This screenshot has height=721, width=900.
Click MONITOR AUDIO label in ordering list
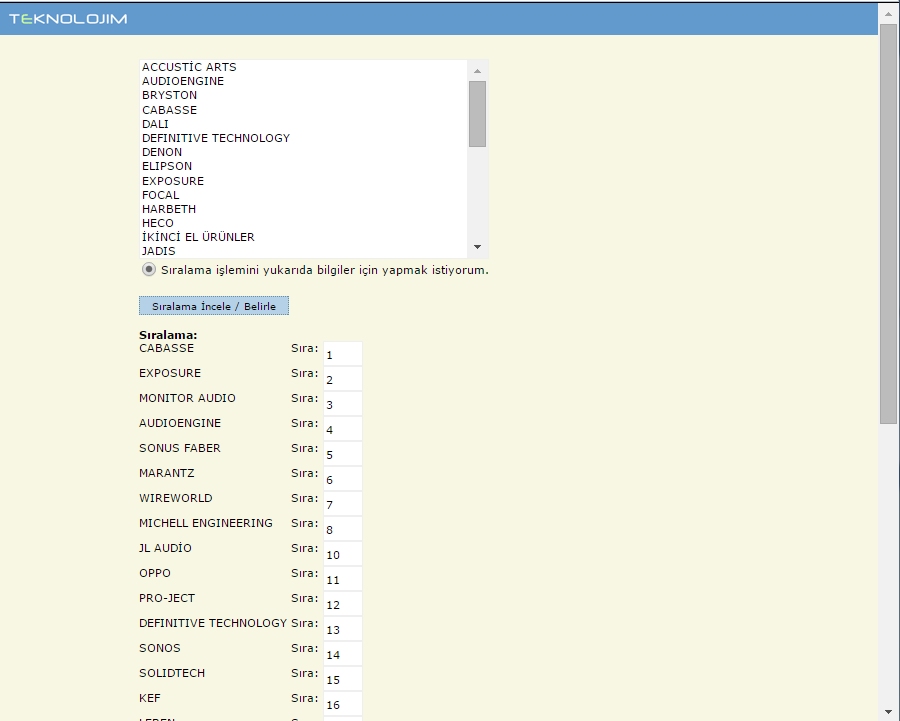point(187,398)
